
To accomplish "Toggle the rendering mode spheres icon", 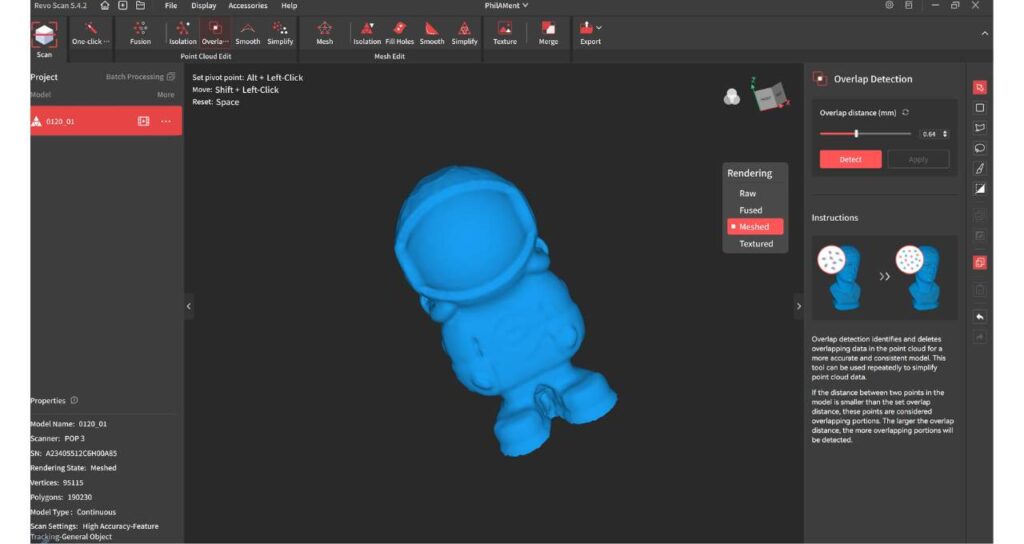I will [x=732, y=97].
